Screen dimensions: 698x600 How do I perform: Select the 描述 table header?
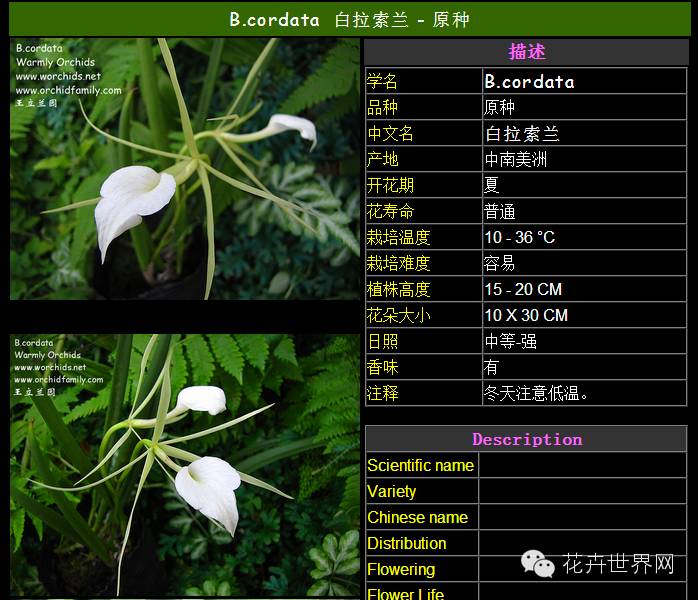pyautogui.click(x=526, y=52)
